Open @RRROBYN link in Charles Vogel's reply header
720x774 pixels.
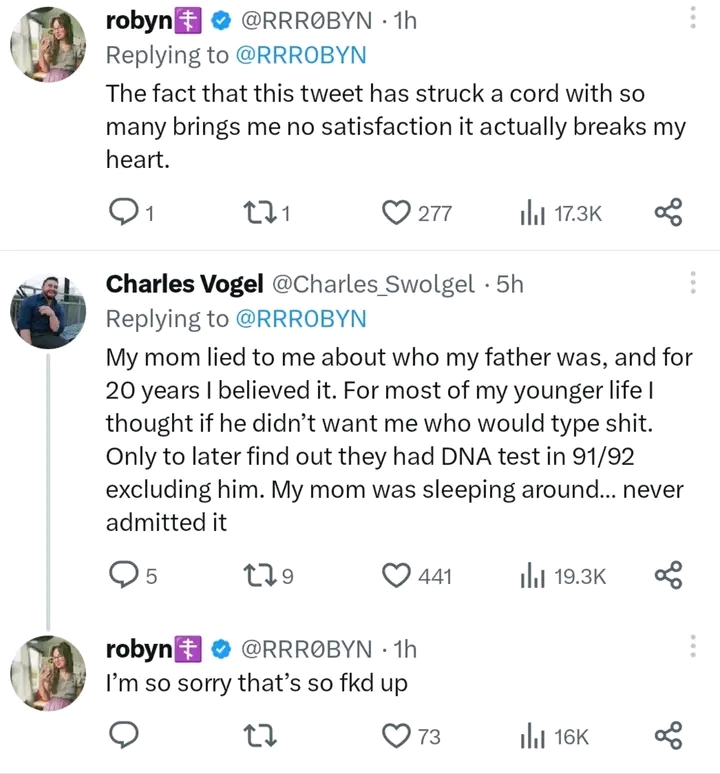click(x=300, y=319)
